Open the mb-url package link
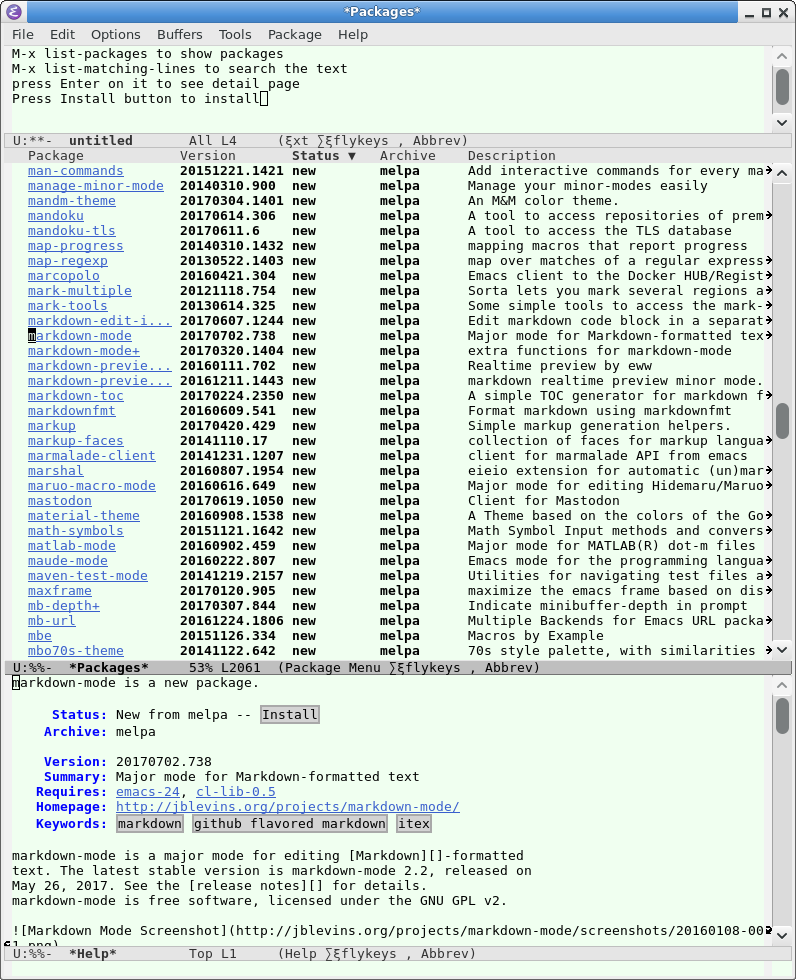 pyautogui.click(x=52, y=621)
